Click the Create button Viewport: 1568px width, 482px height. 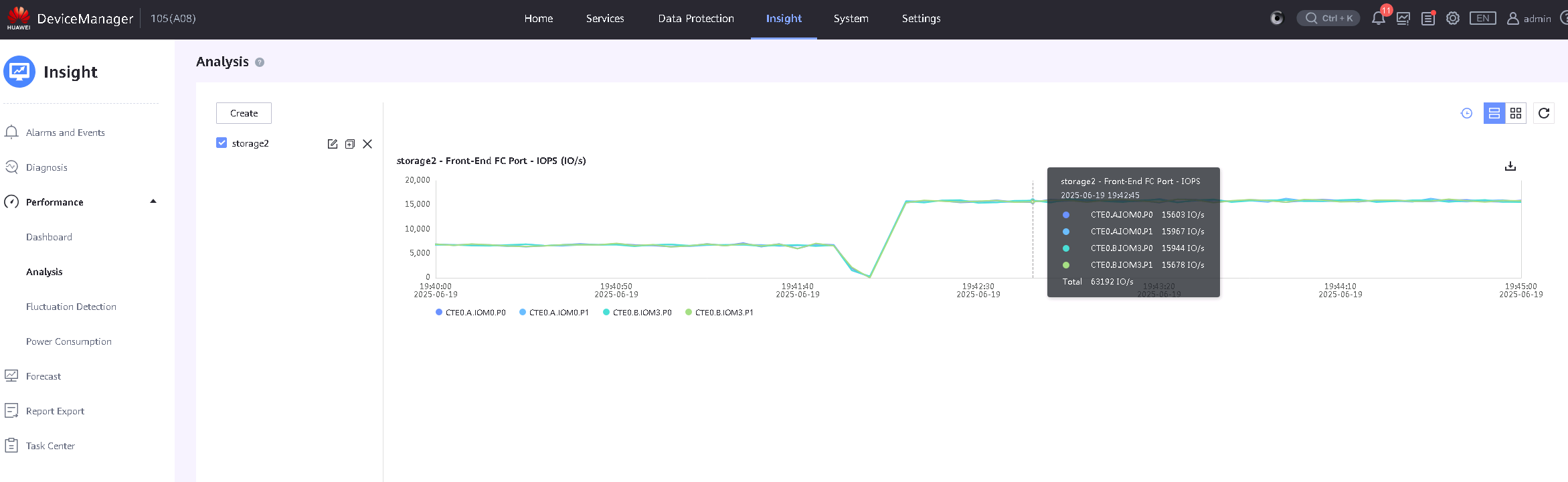[244, 113]
